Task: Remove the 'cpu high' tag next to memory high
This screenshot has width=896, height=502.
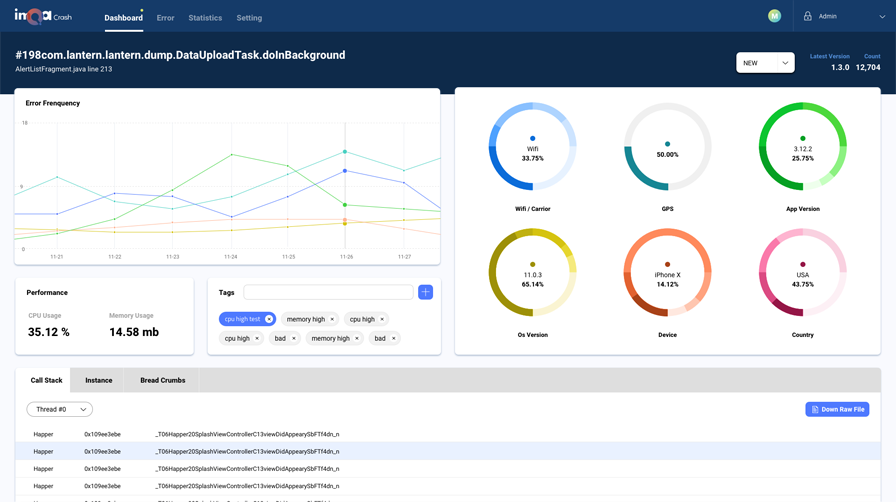Action: coord(382,319)
